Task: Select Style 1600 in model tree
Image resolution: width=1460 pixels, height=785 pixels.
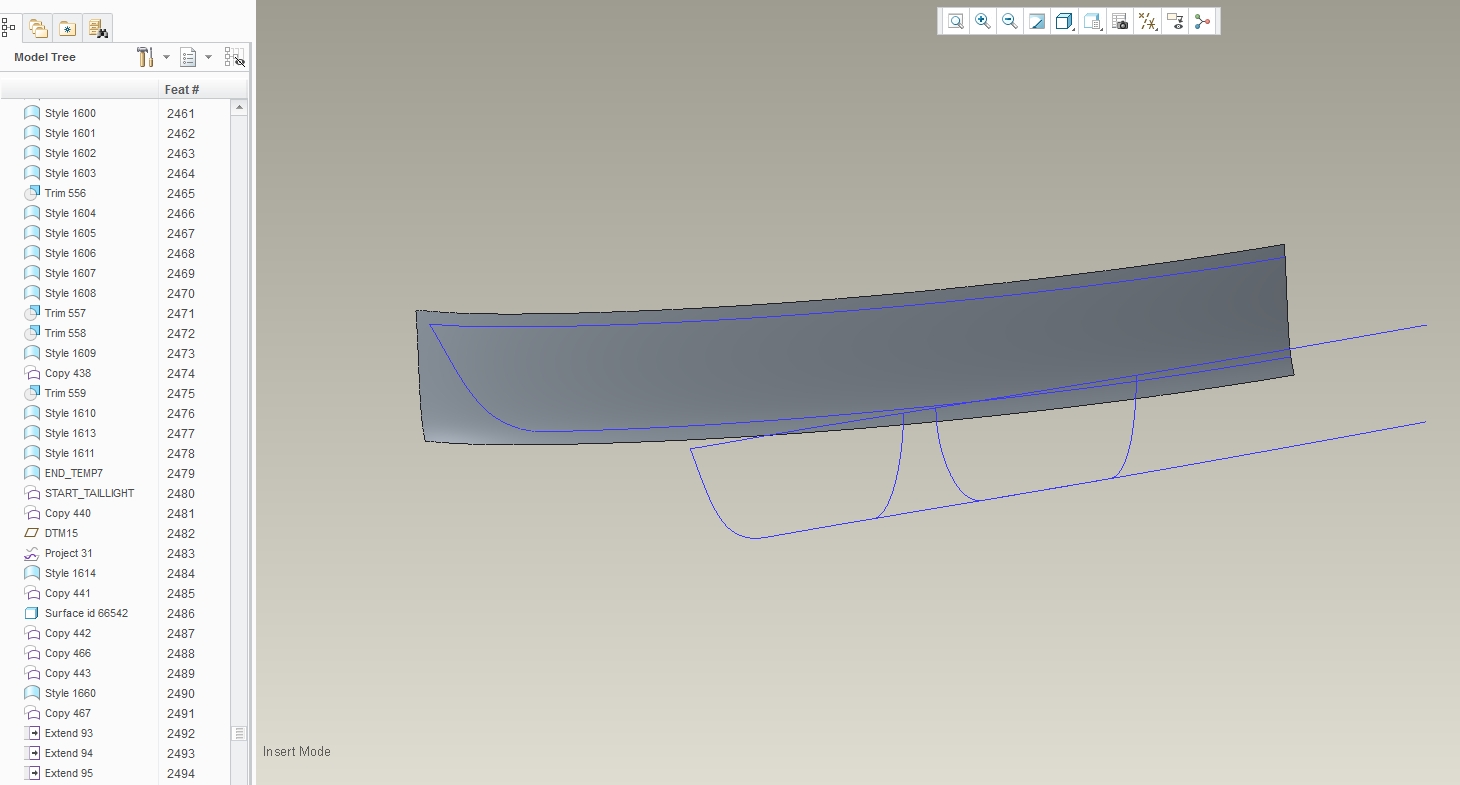Action: [x=70, y=113]
